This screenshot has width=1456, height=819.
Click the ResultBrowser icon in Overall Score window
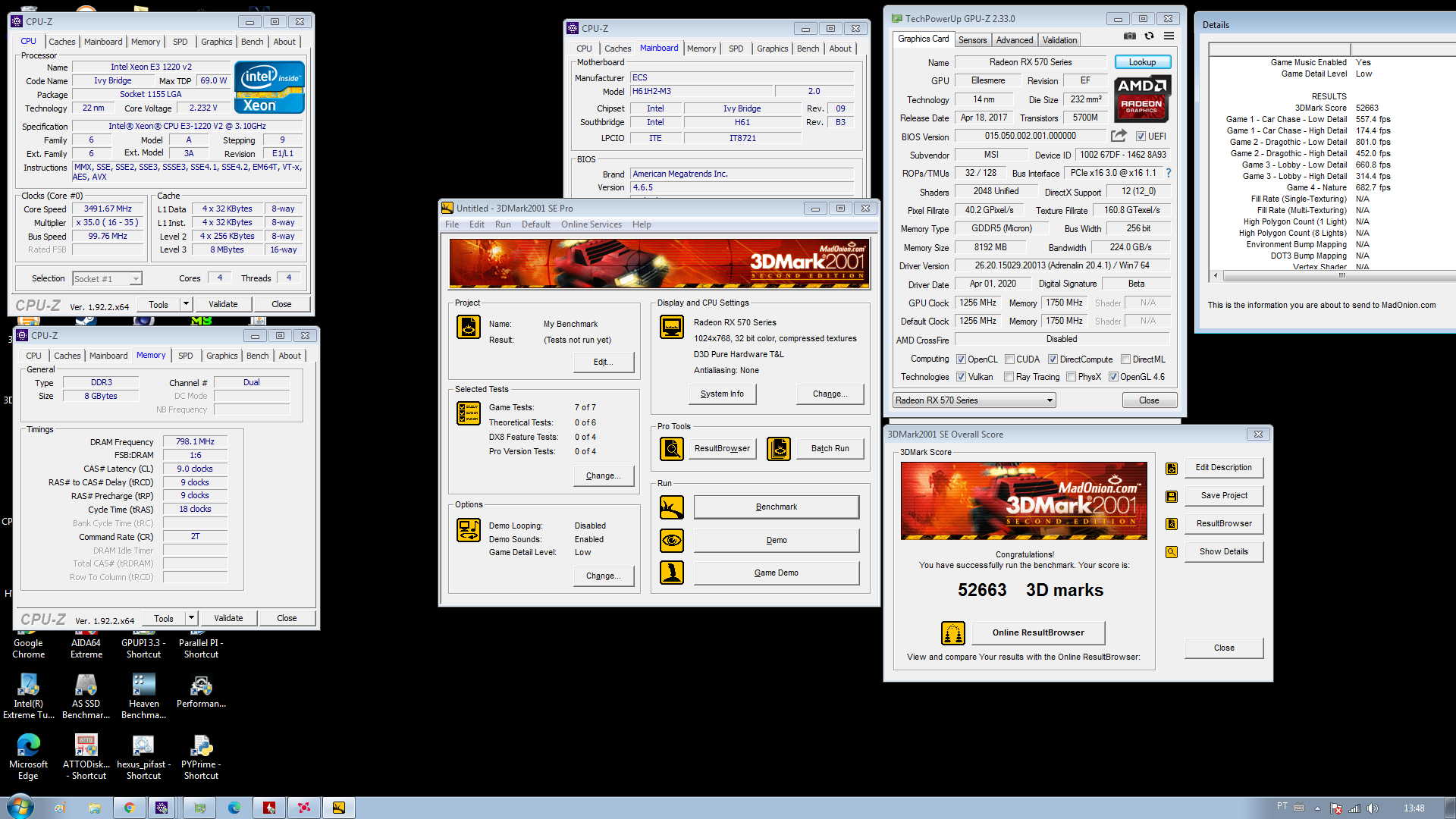[x=1172, y=524]
